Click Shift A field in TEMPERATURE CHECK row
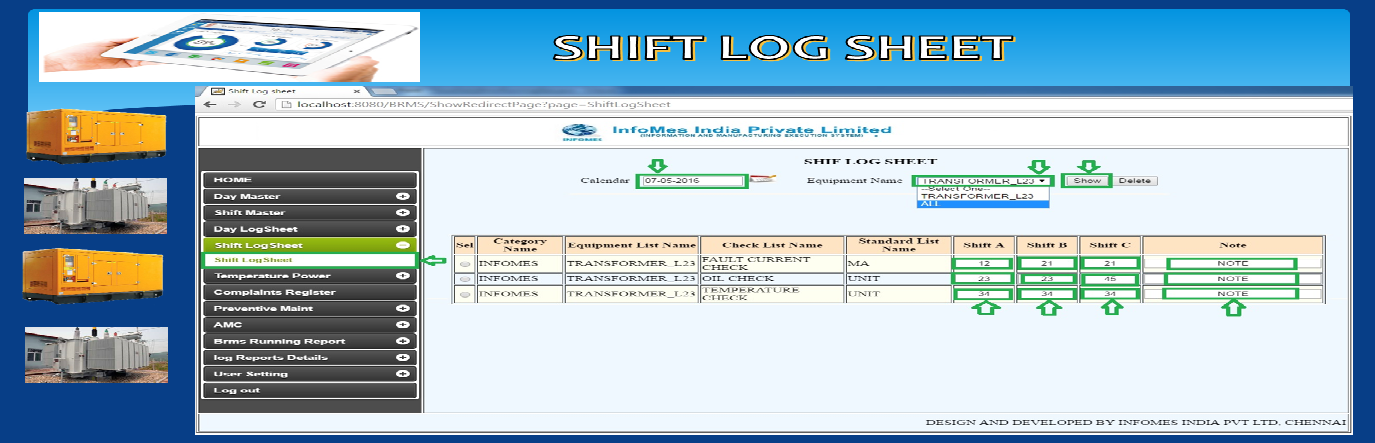This screenshot has height=443, width=1375. [x=983, y=294]
